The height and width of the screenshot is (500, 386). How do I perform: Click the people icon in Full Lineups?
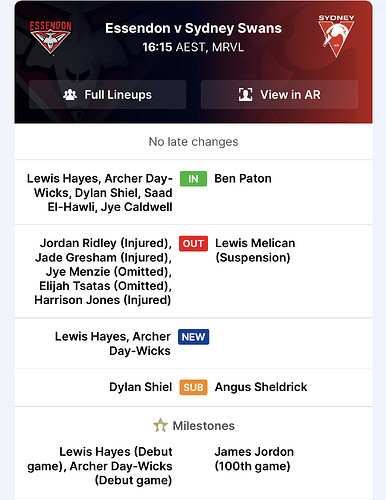(70, 95)
